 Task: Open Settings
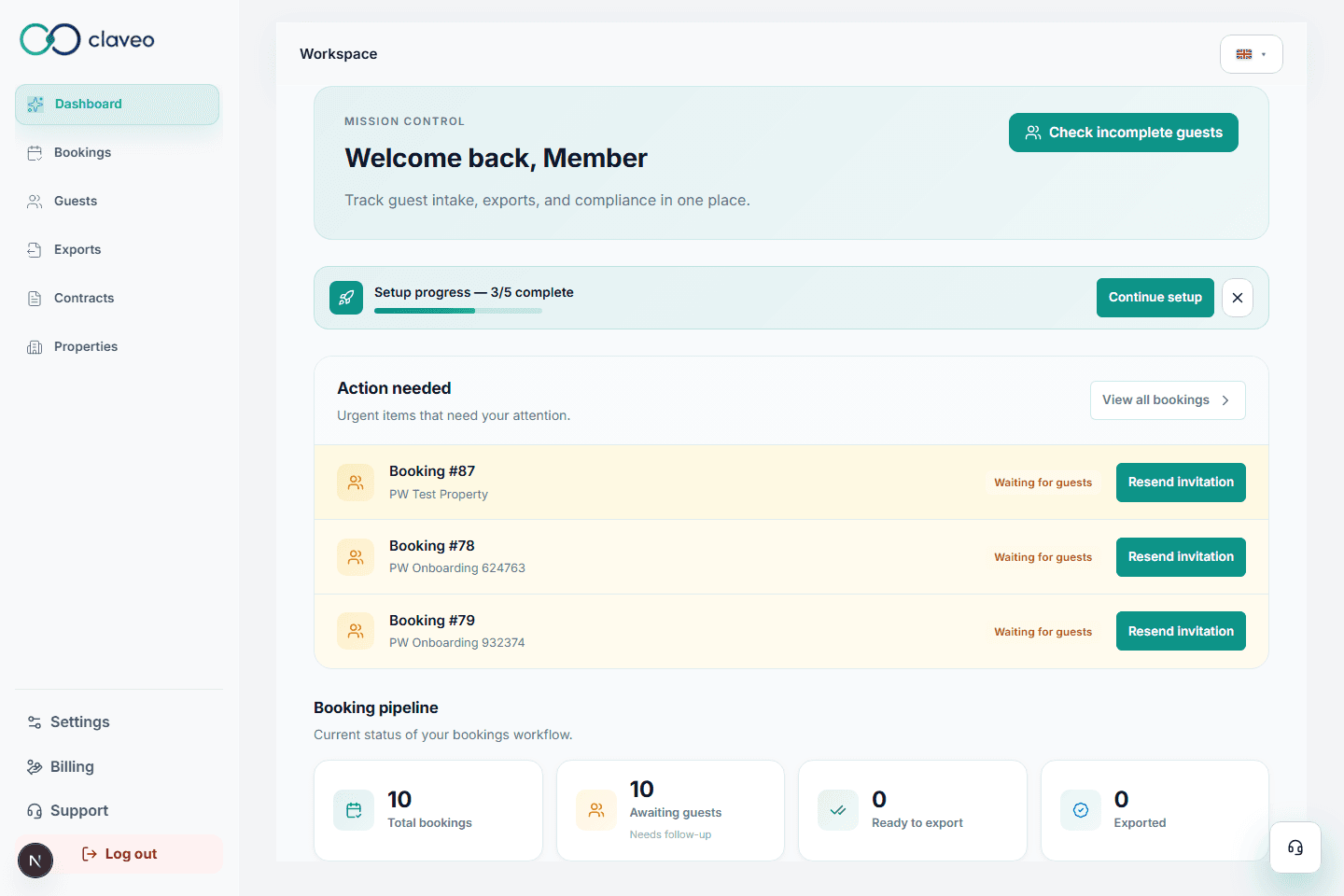click(x=119, y=722)
